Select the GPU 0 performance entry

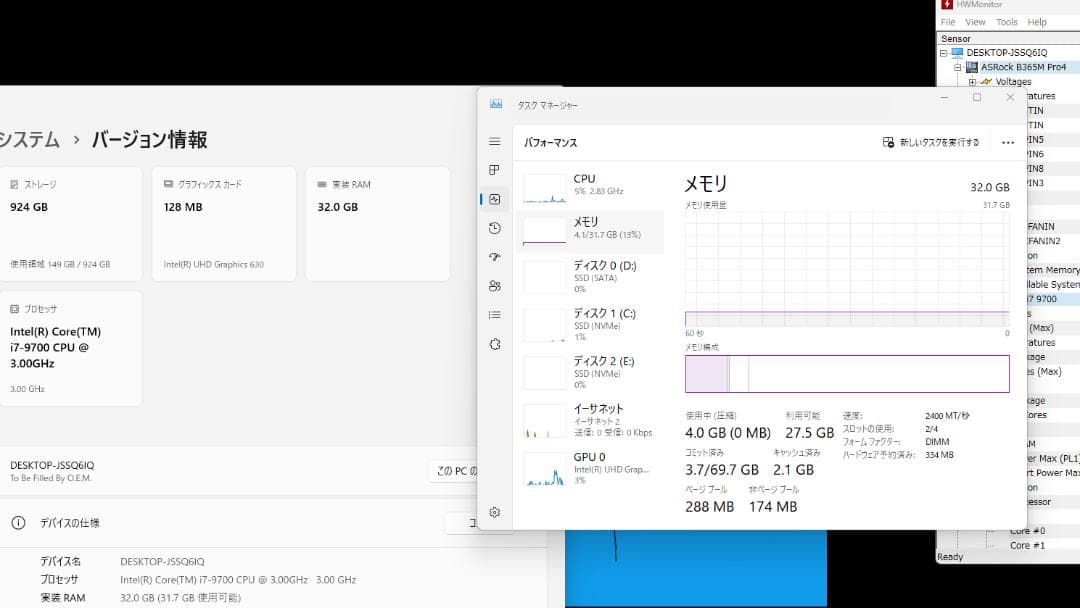[592, 468]
